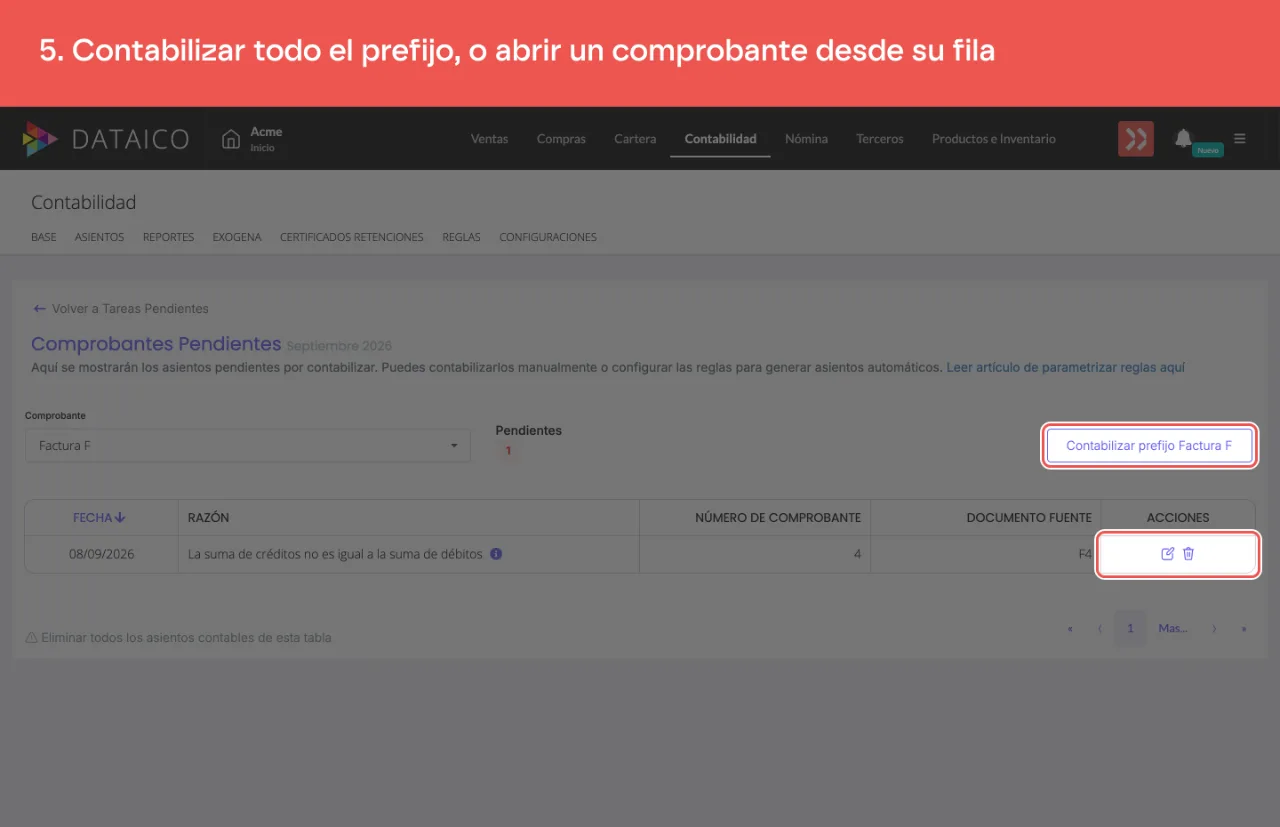Screen dimensions: 1280x827
Task: Open the CONFIGURACIONES tab
Action: pyautogui.click(x=548, y=237)
